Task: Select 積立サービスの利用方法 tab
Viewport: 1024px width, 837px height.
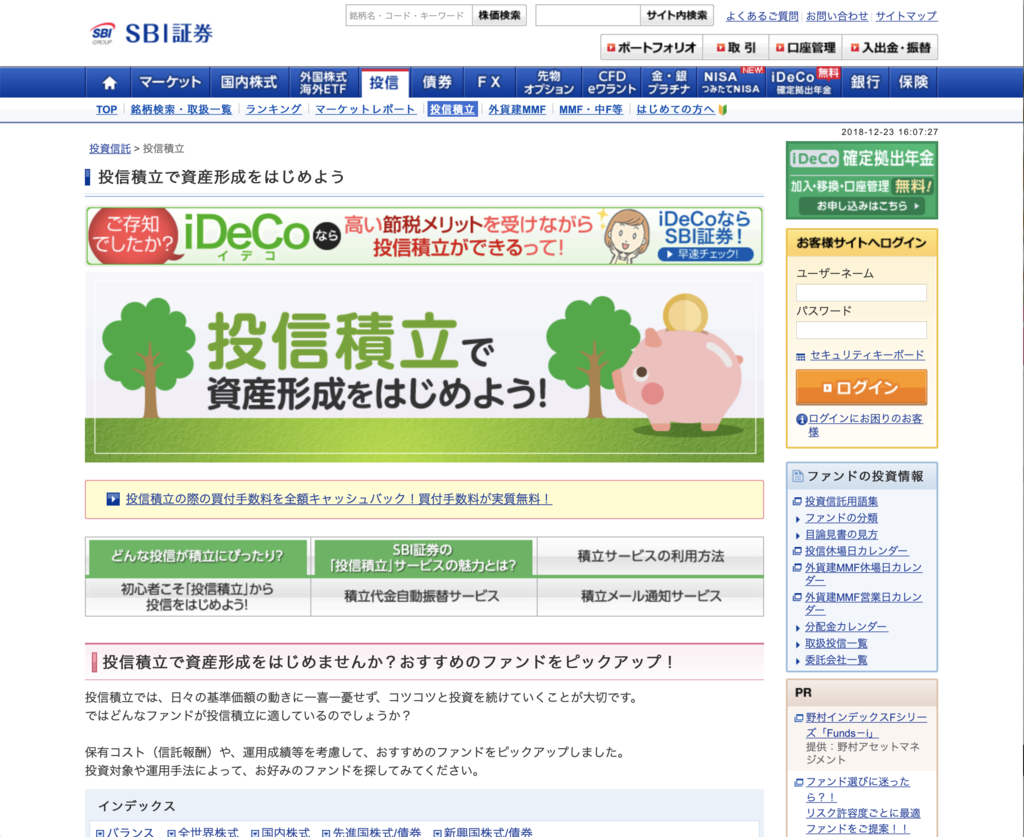Action: pyautogui.click(x=650, y=556)
